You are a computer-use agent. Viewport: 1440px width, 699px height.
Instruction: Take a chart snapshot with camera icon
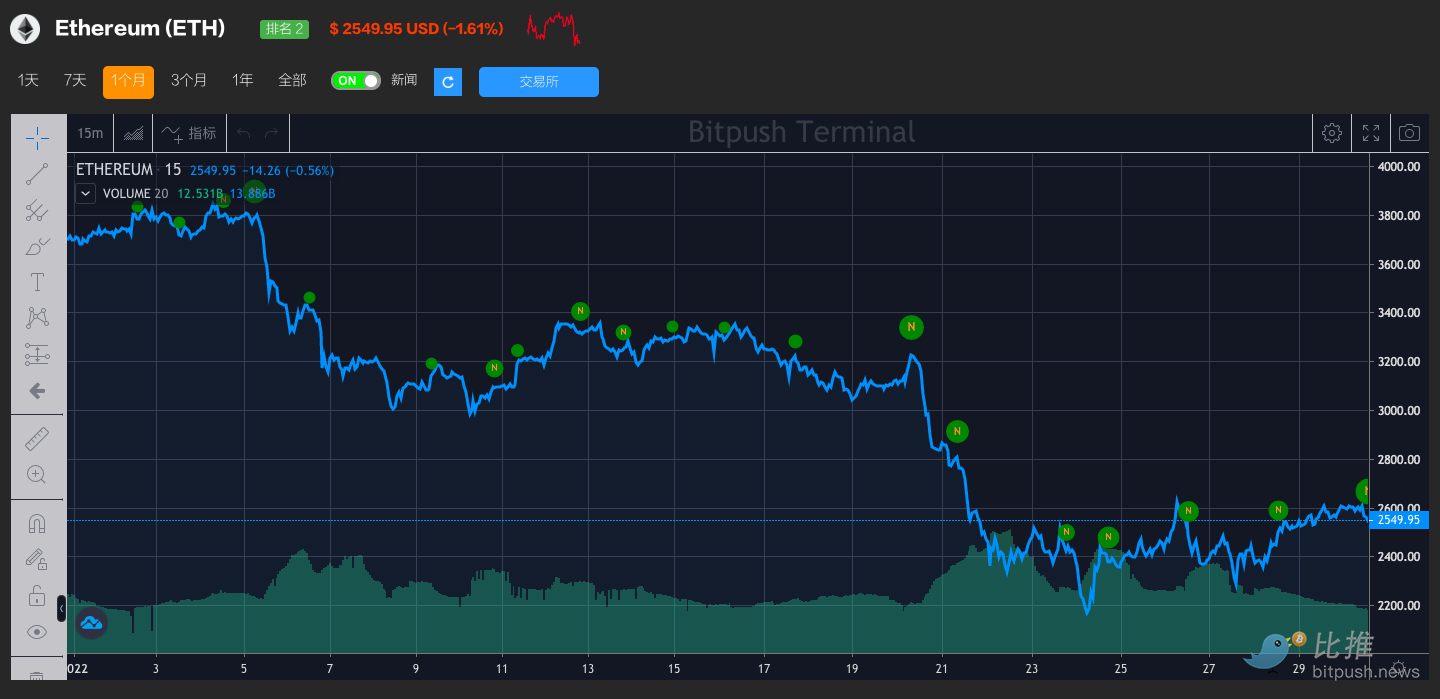(x=1409, y=133)
